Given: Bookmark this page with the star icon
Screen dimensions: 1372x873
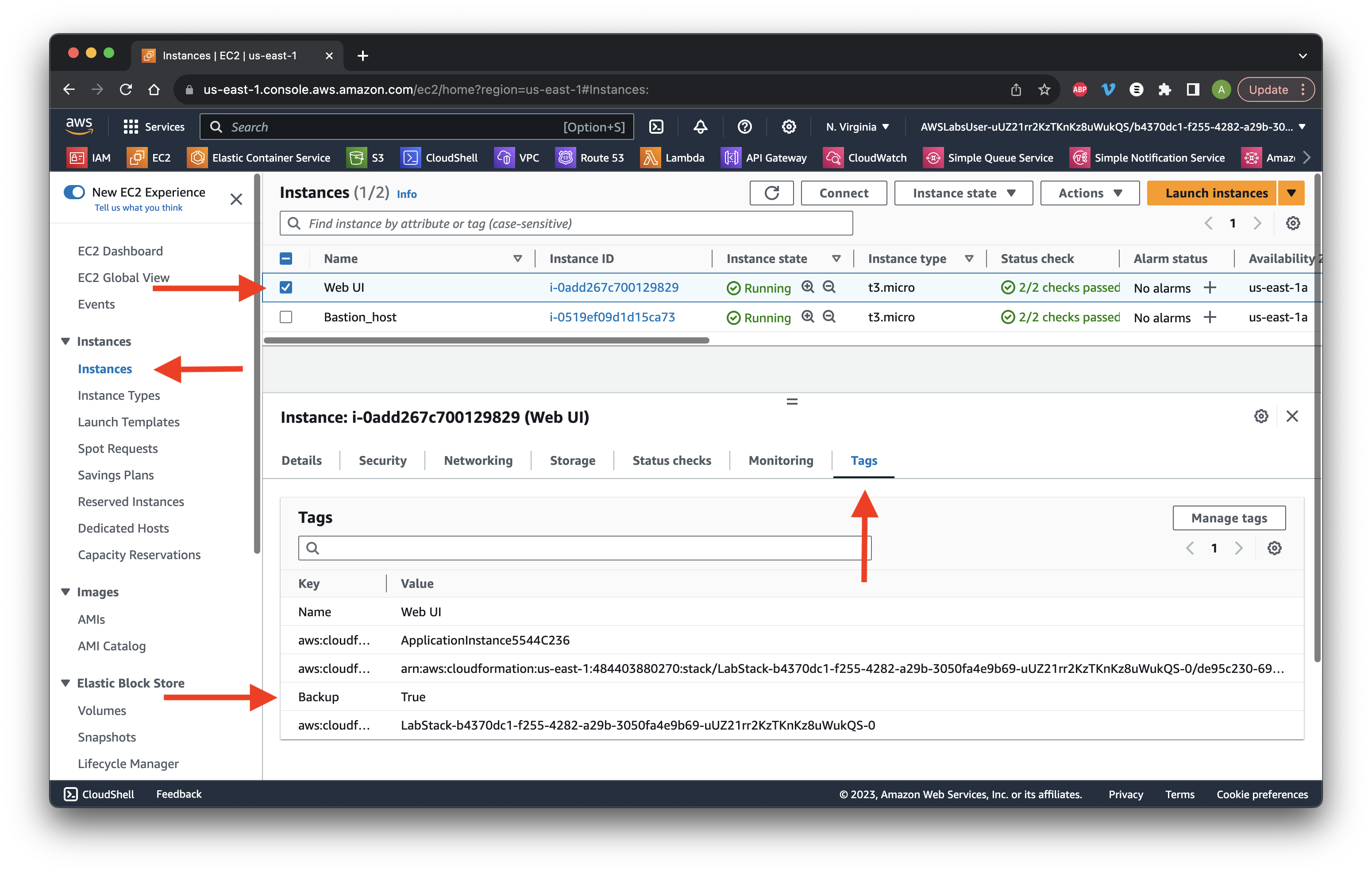Looking at the screenshot, I should 1044,89.
